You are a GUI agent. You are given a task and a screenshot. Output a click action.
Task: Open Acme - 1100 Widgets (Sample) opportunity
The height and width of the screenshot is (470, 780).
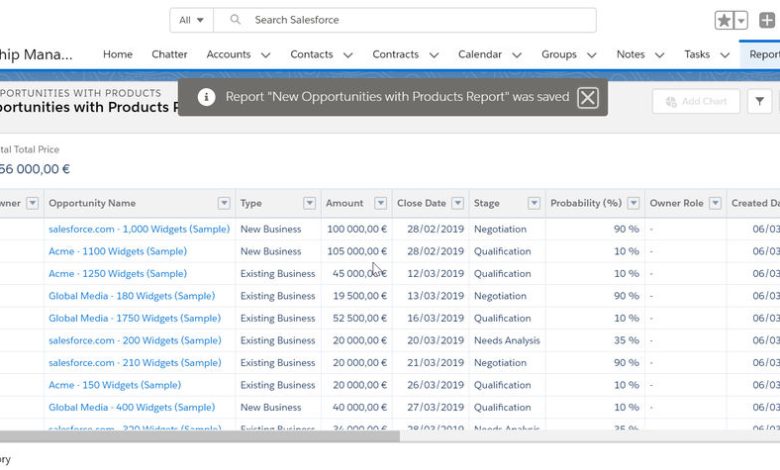click(117, 252)
